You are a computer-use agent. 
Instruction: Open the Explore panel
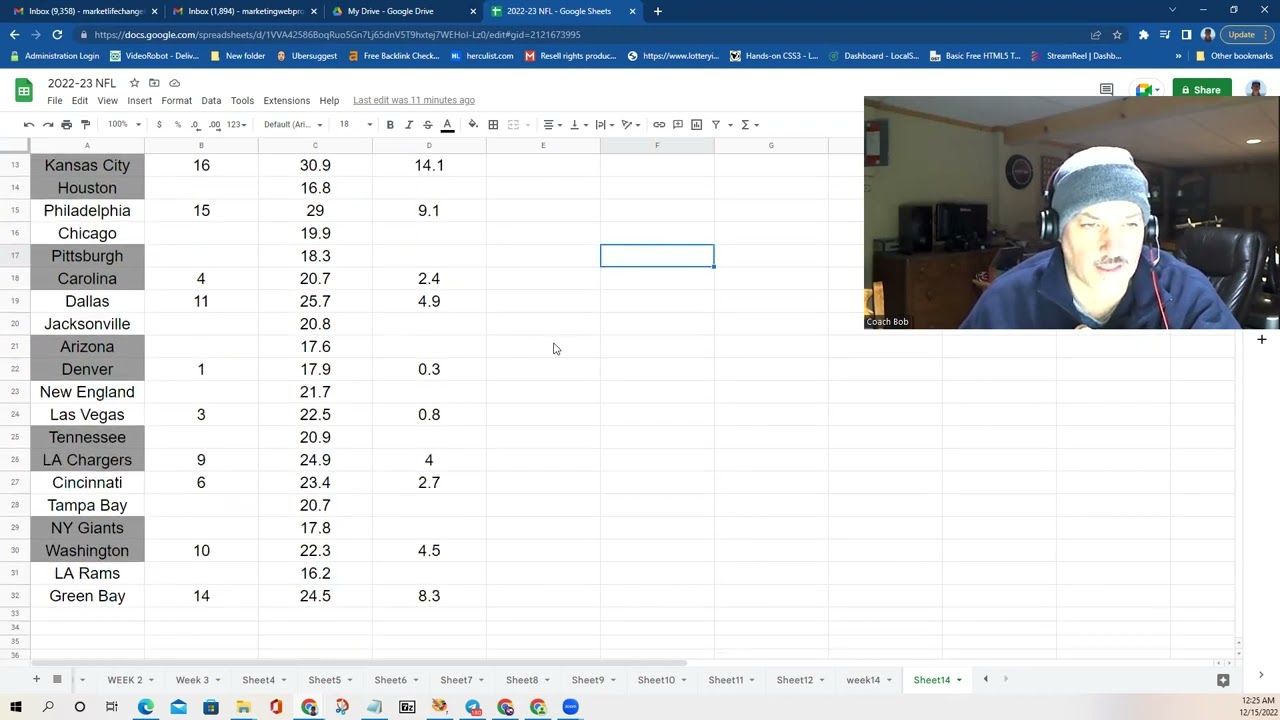coord(1223,680)
